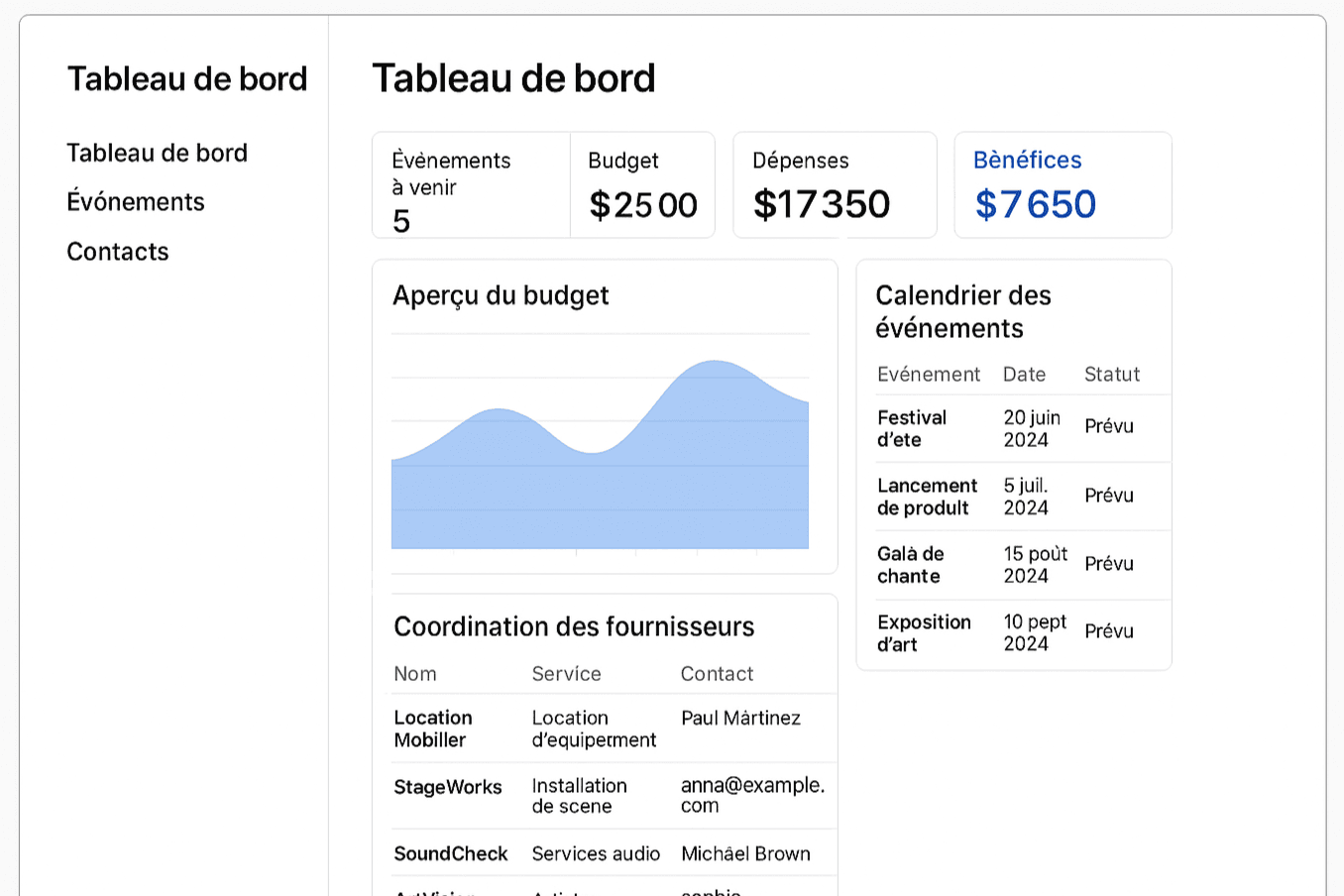
Task: Click the Nom column header
Action: (415, 674)
